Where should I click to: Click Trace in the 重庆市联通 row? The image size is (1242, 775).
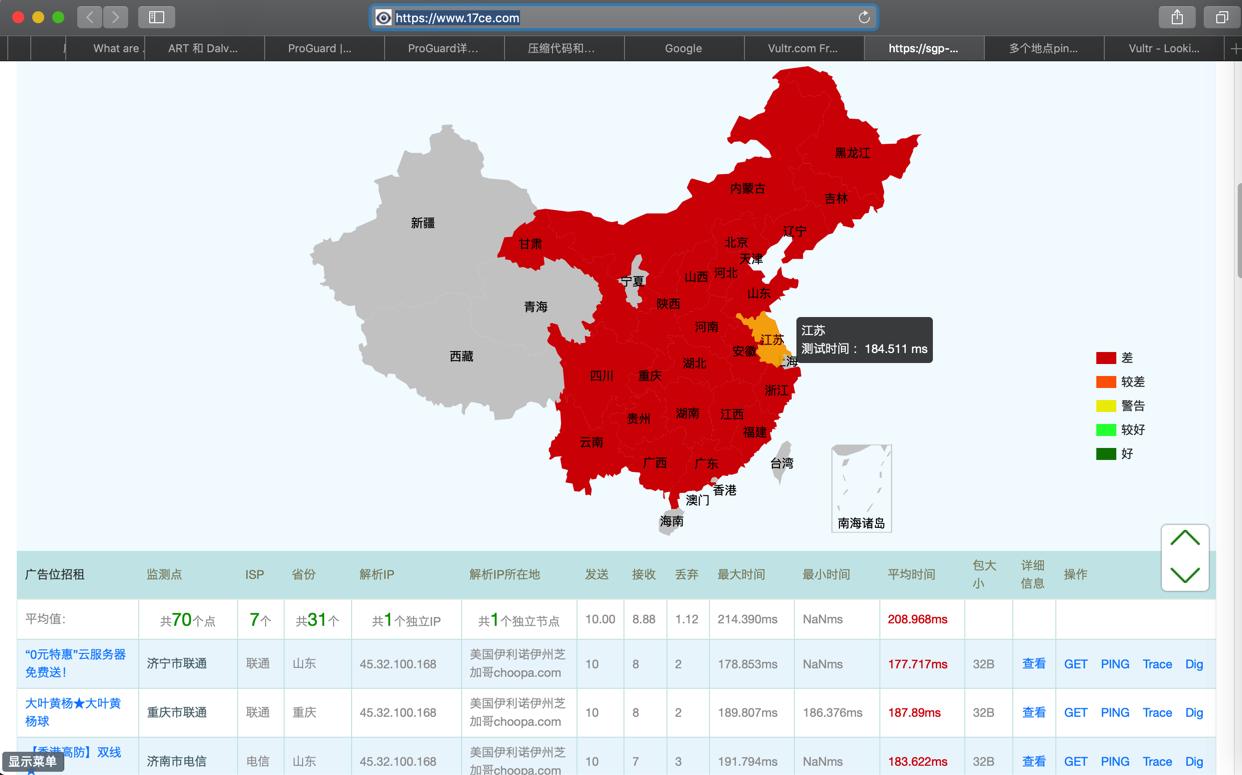1157,713
